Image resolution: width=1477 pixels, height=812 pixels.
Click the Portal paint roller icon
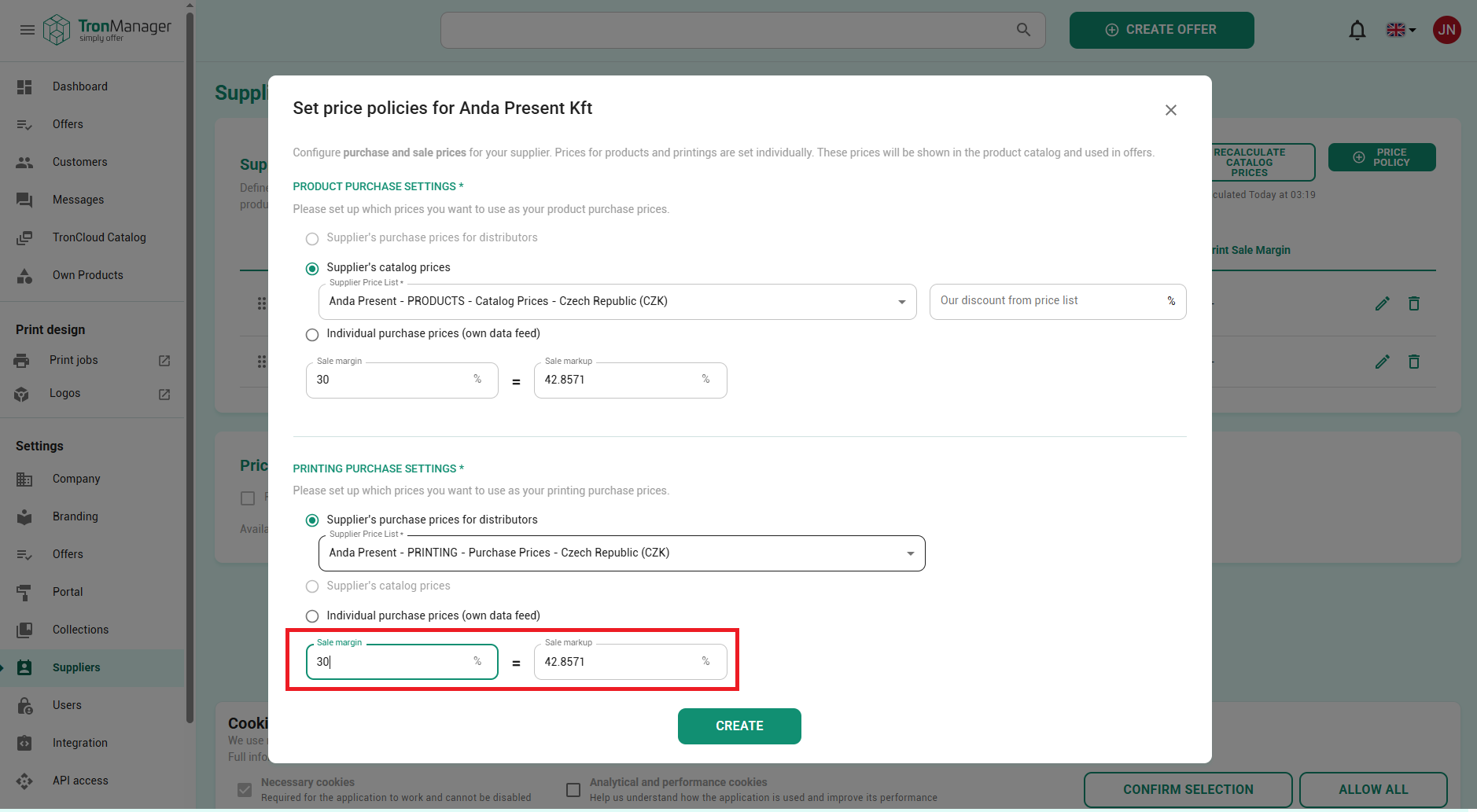click(24, 592)
